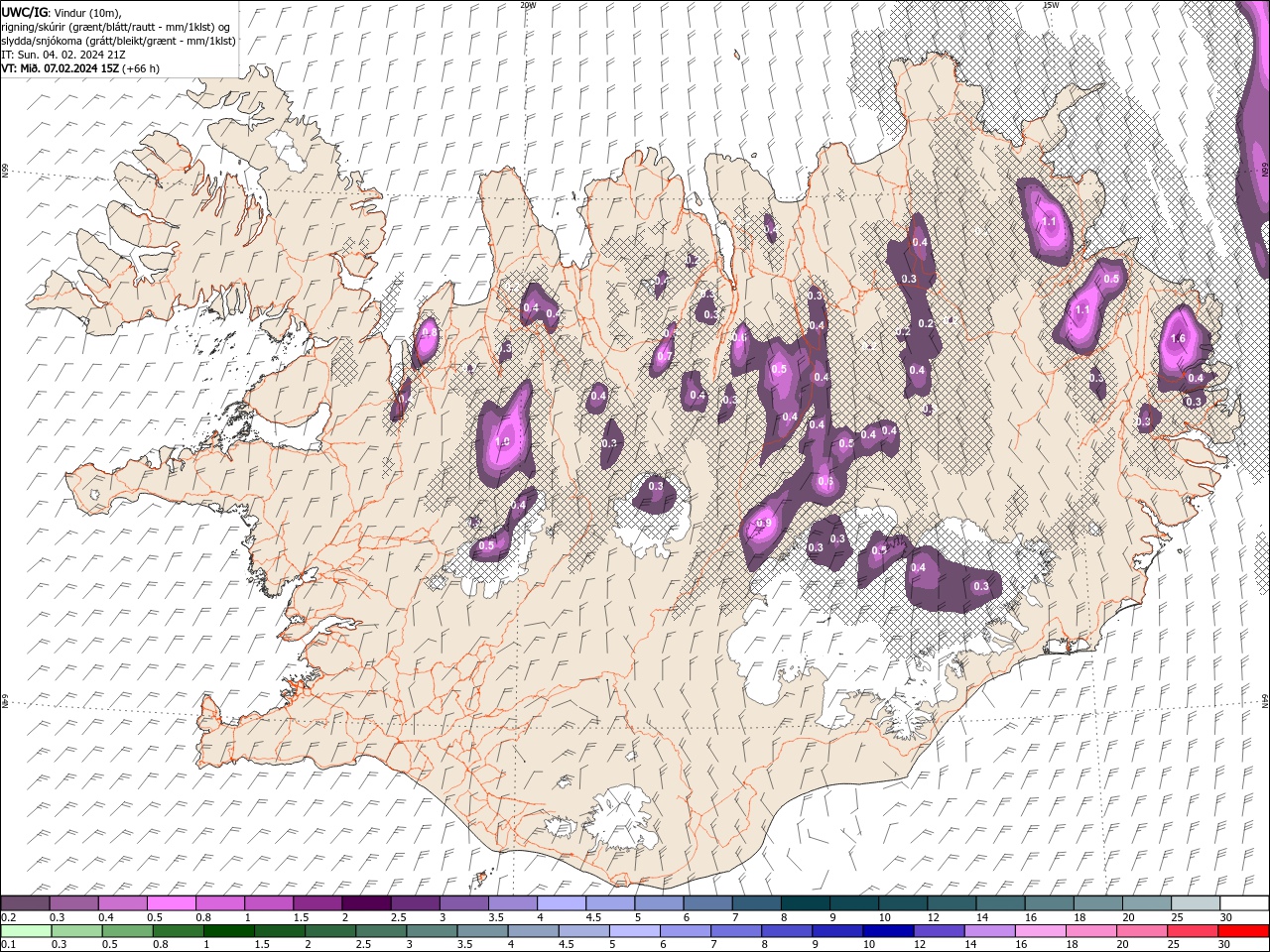Click the darkest green 1–1.5 swatch in bottom legend row

click(x=229, y=931)
